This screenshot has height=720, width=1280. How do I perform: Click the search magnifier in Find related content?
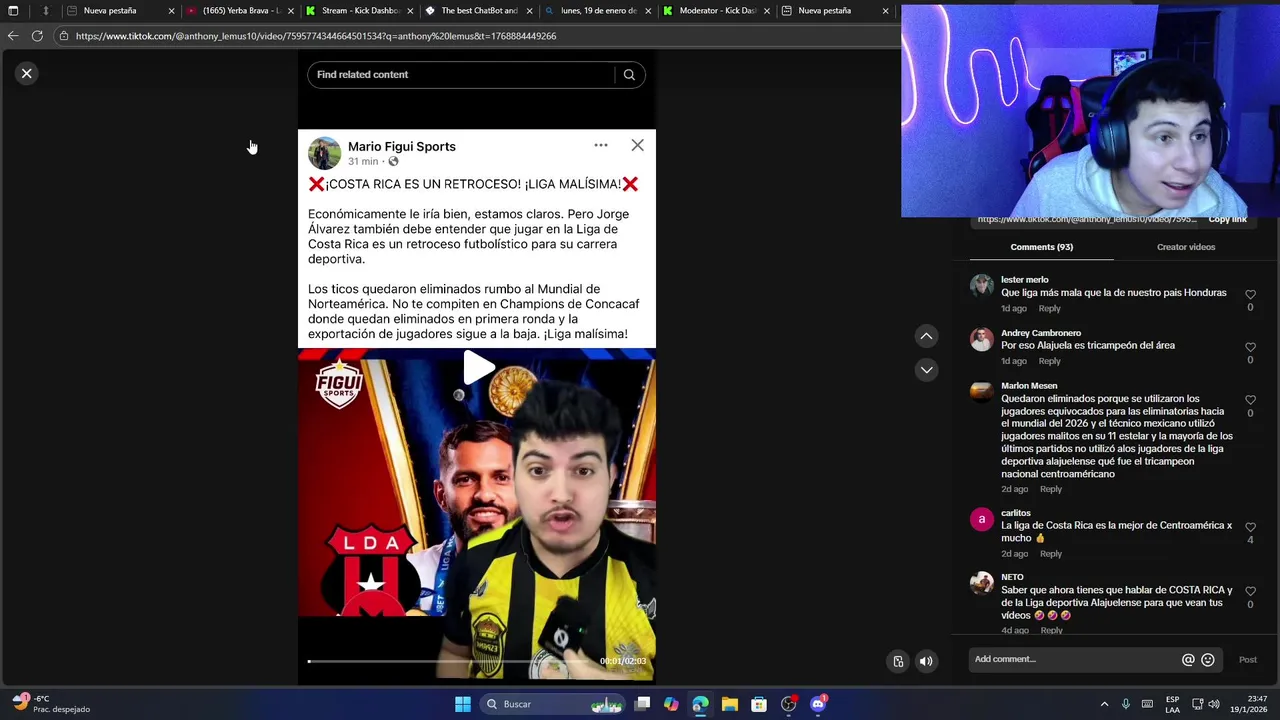point(629,75)
